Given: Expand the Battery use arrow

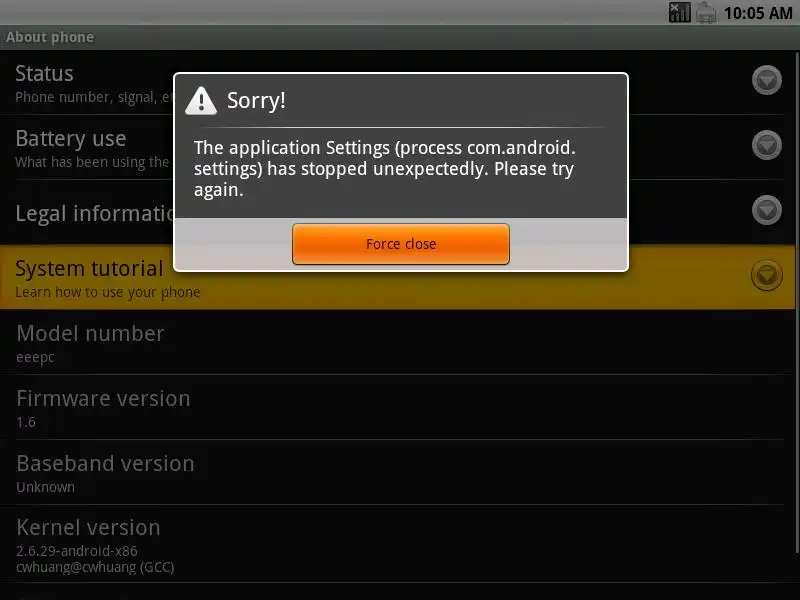Looking at the screenshot, I should [766, 145].
